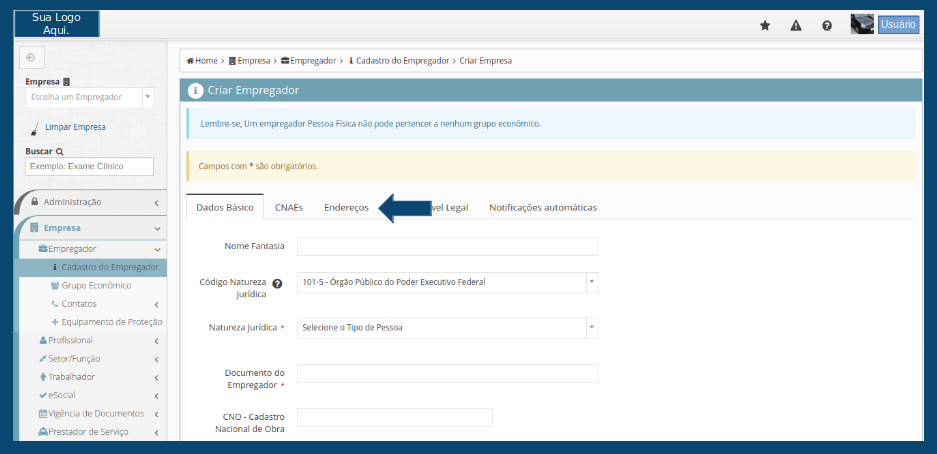The height and width of the screenshot is (454, 937).
Task: Click plus icon beside Equipamento de Proteção
Action: (x=55, y=322)
